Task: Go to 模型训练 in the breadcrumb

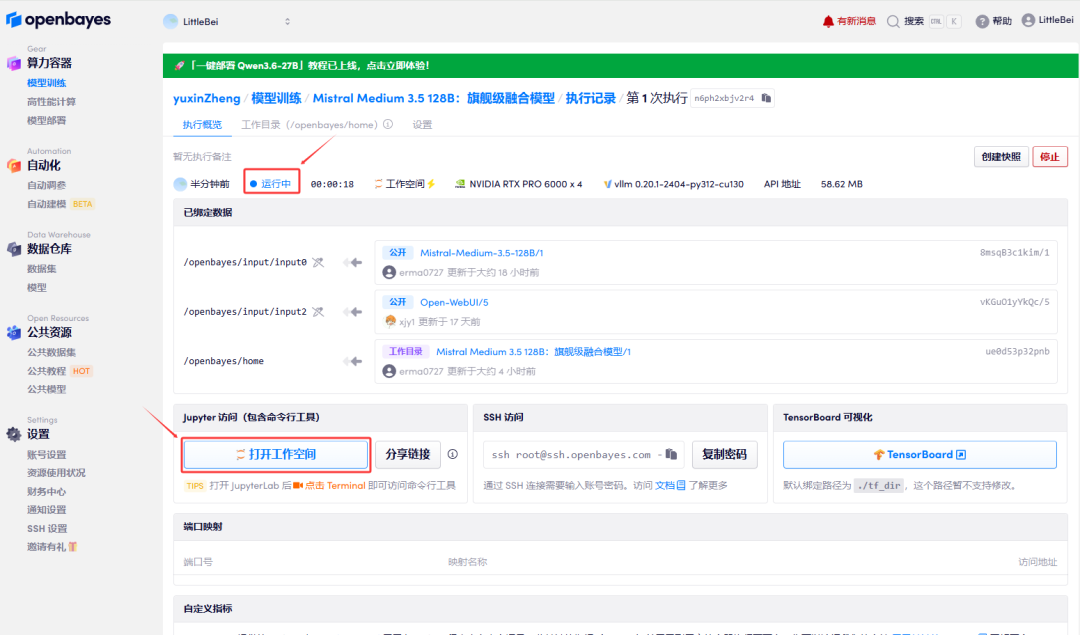Action: pos(276,98)
